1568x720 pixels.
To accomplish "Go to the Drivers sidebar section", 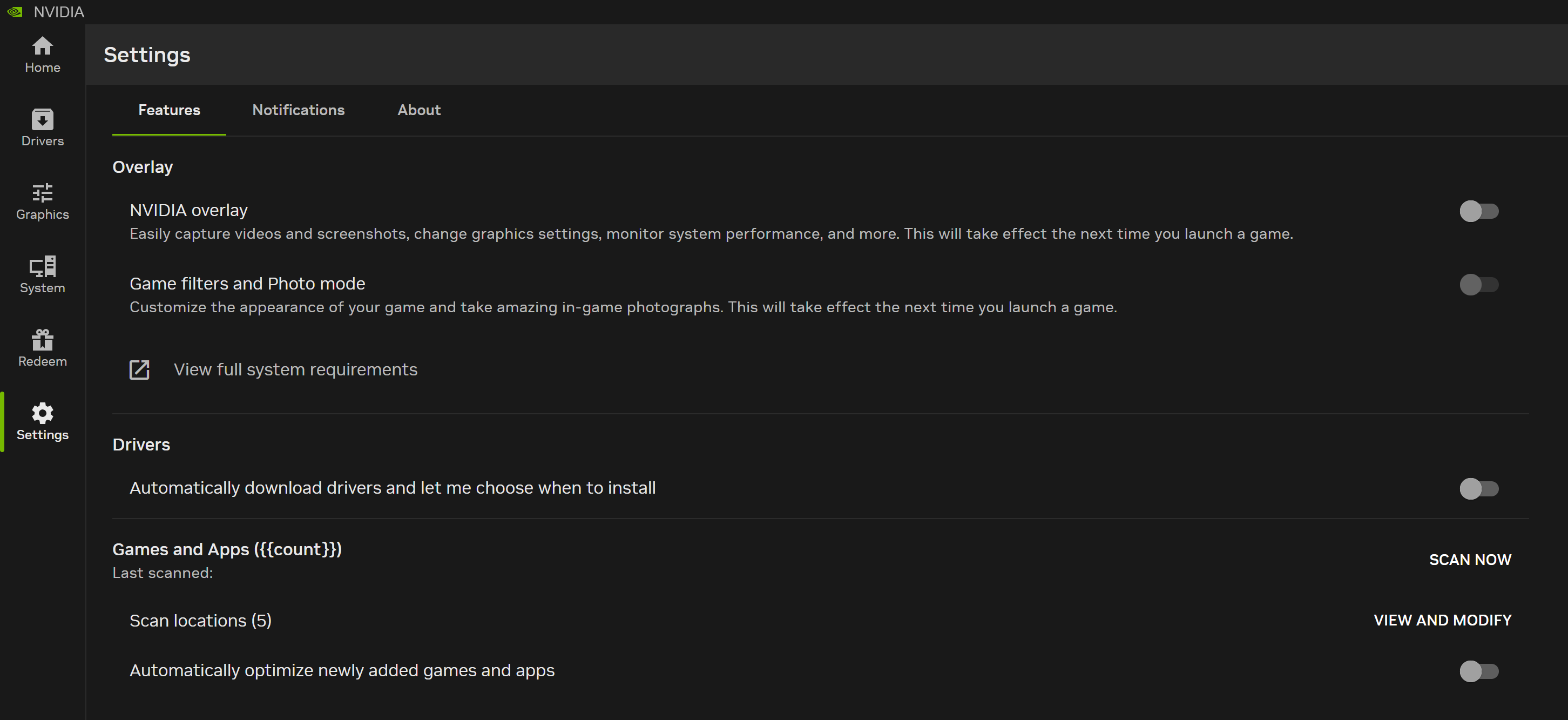I will click(x=43, y=128).
